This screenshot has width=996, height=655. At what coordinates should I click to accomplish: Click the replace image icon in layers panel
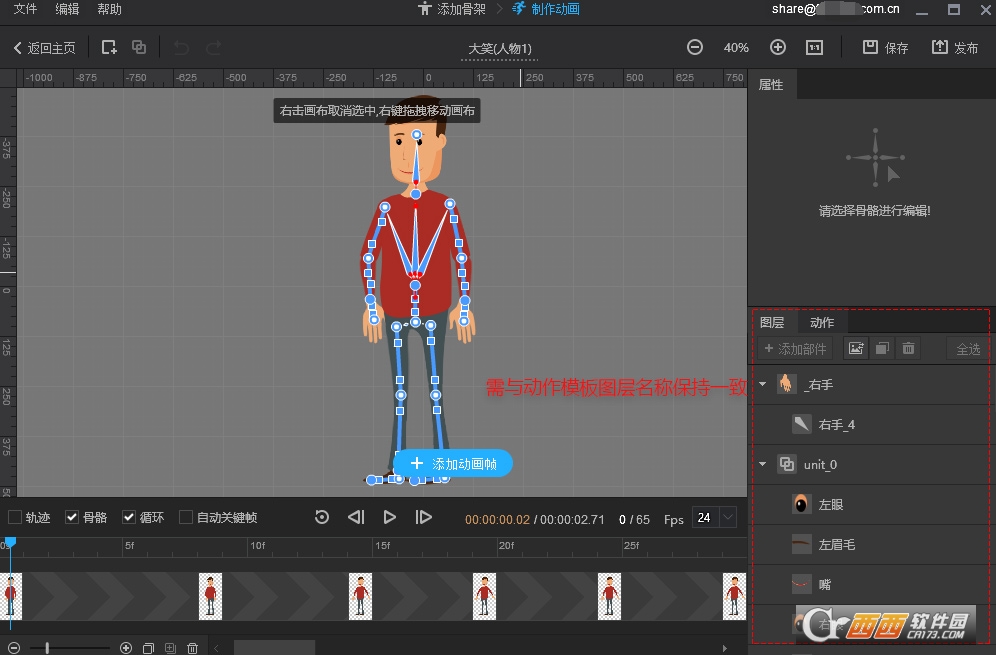click(x=856, y=348)
